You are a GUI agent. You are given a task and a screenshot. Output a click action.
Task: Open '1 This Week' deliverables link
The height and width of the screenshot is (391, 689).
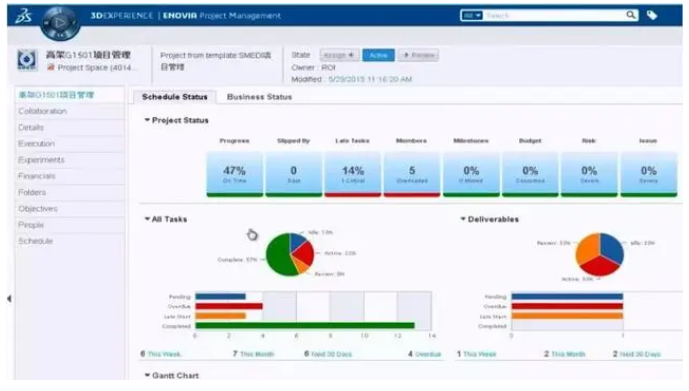tap(476, 354)
